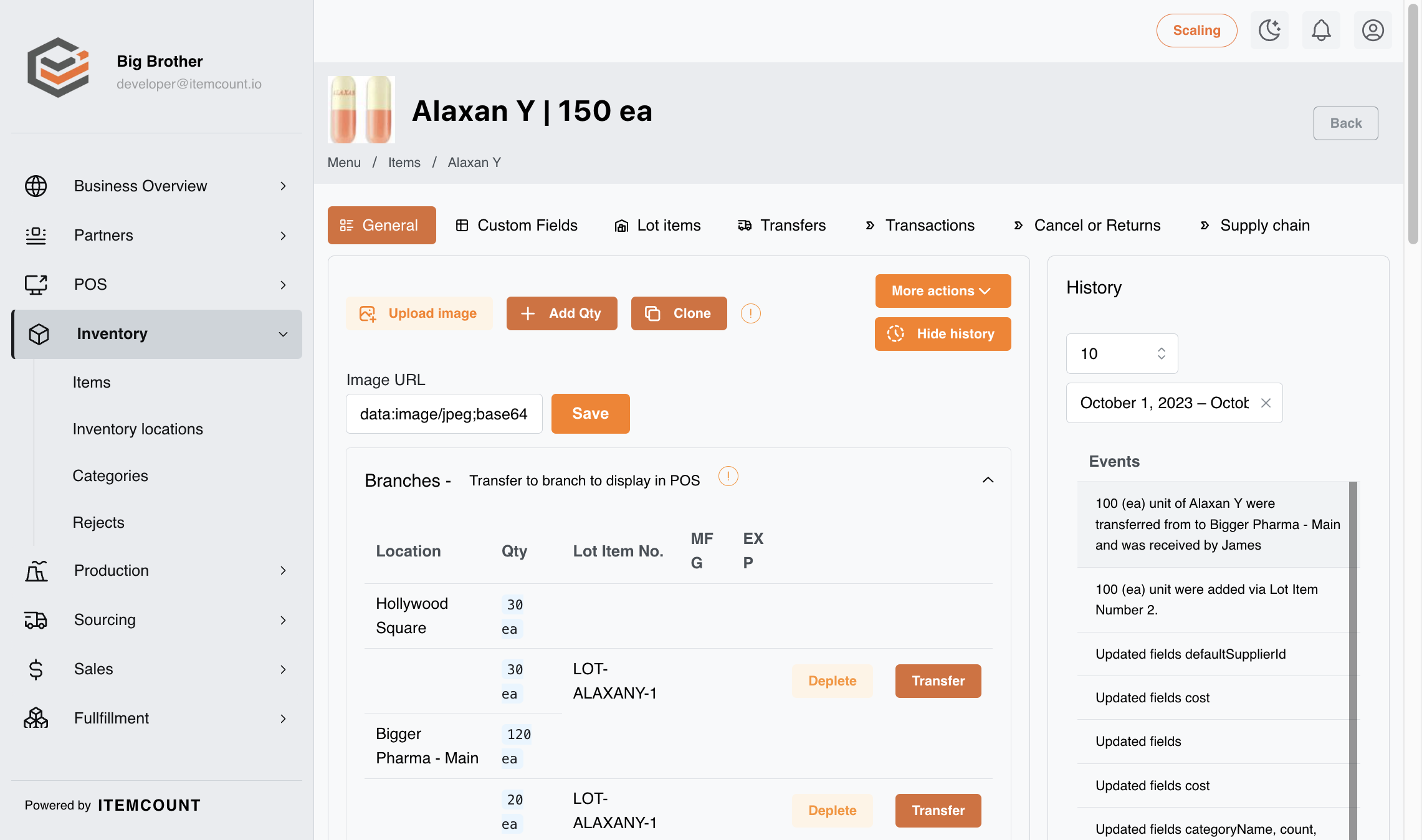Click Clone button
1422x840 pixels.
[x=679, y=313]
